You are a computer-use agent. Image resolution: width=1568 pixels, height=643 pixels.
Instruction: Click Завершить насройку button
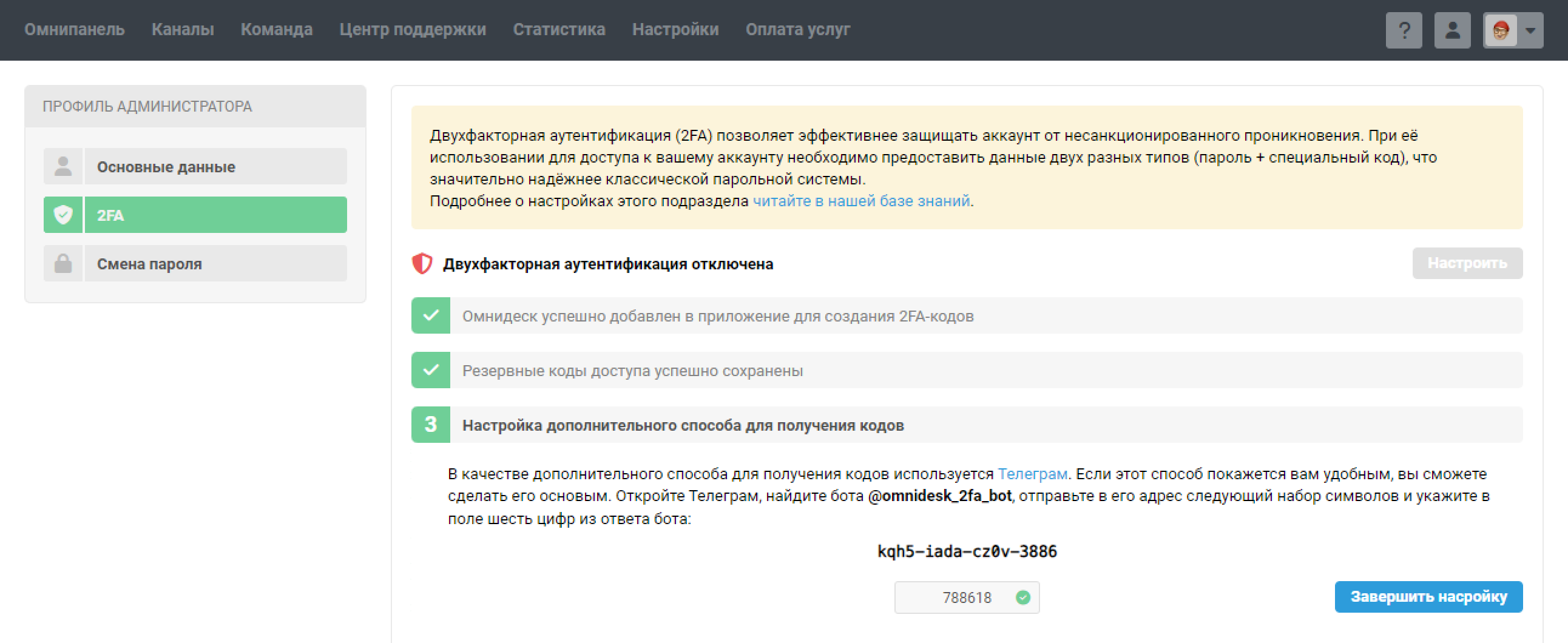click(1428, 597)
